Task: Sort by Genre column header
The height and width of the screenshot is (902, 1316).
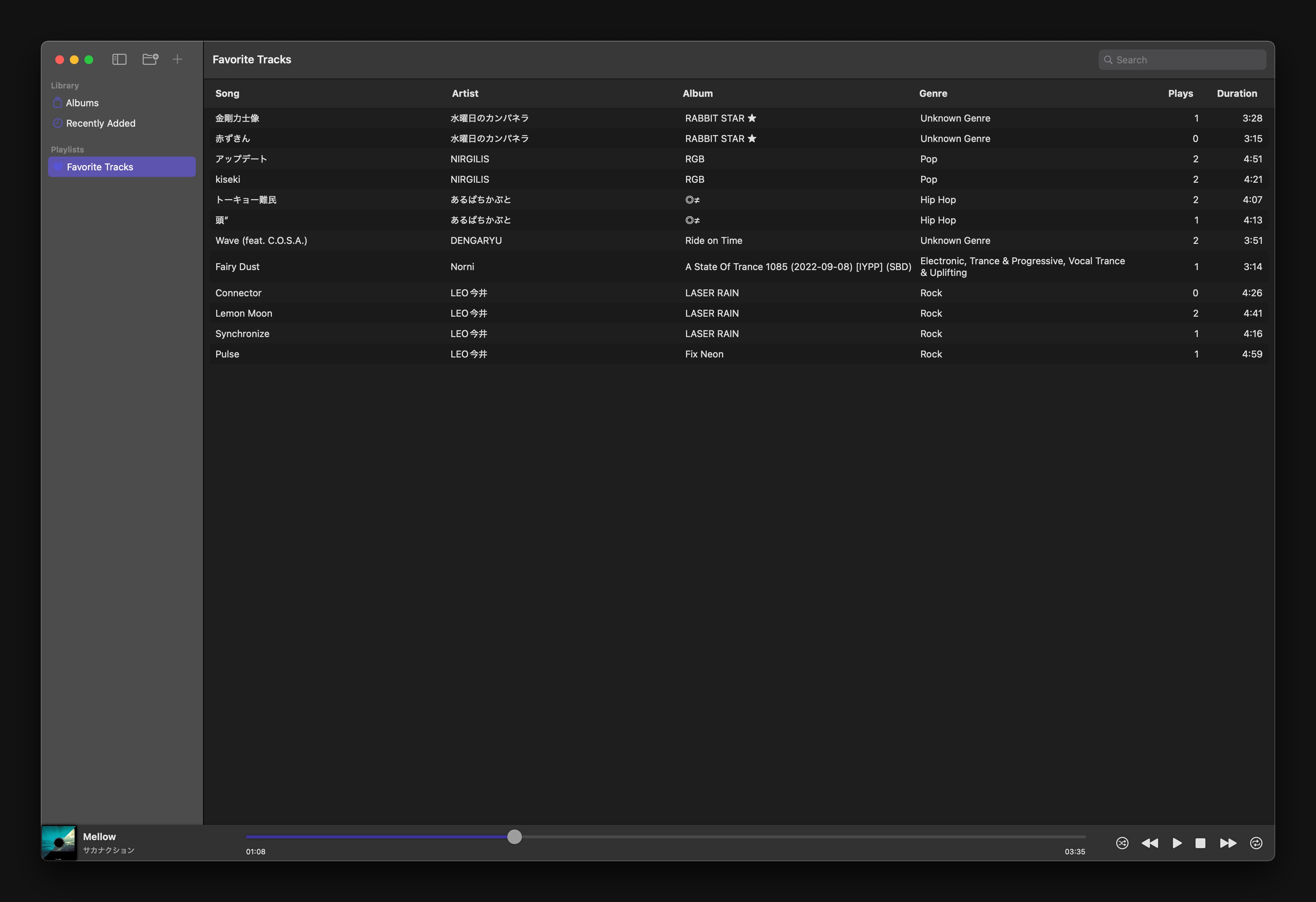Action: click(933, 94)
